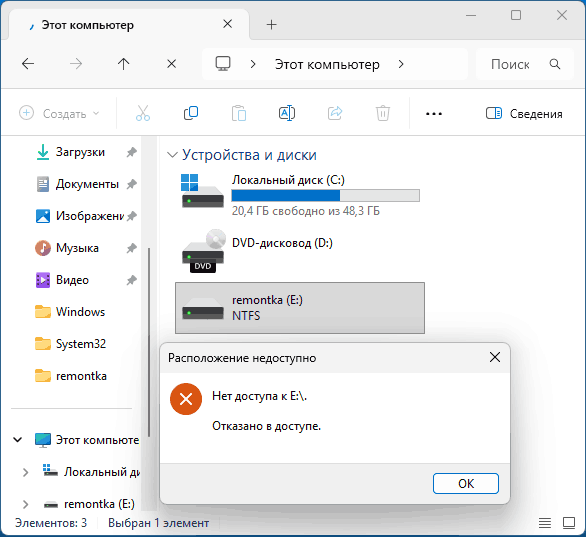
Task: Toggle the Сведения details pane
Action: 524,113
